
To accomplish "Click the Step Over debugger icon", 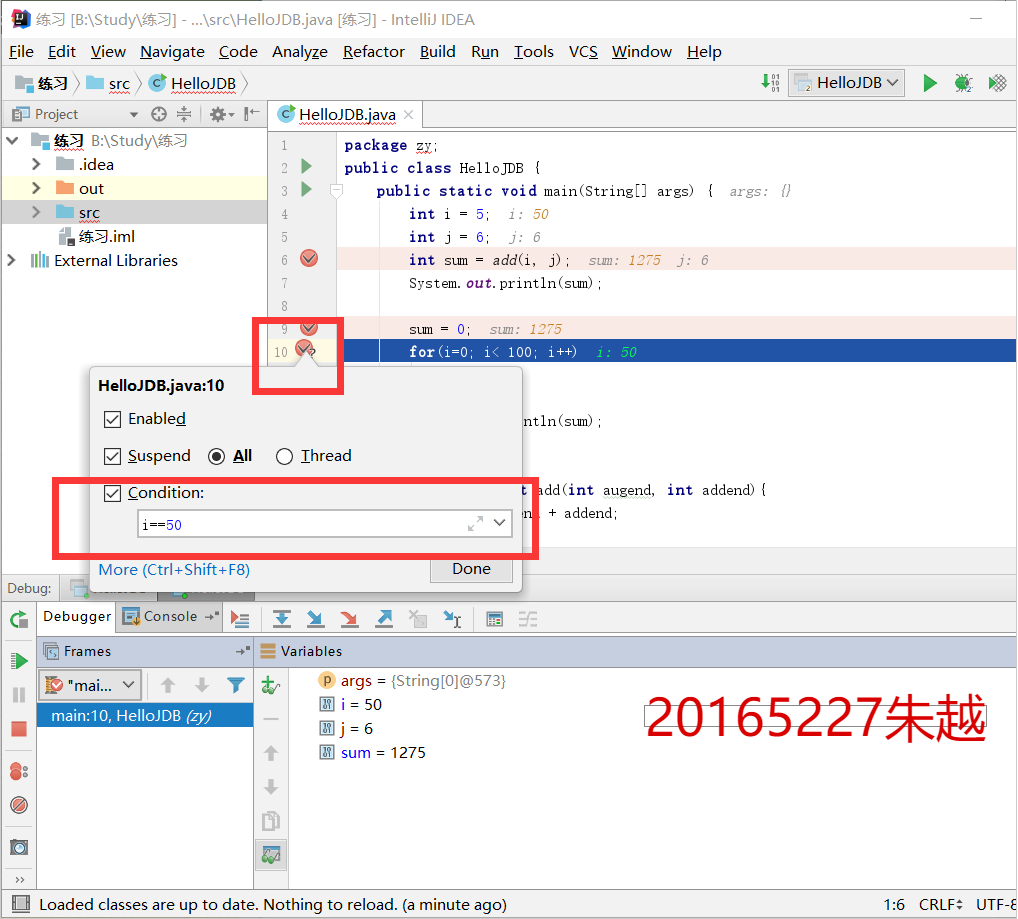I will 282,619.
